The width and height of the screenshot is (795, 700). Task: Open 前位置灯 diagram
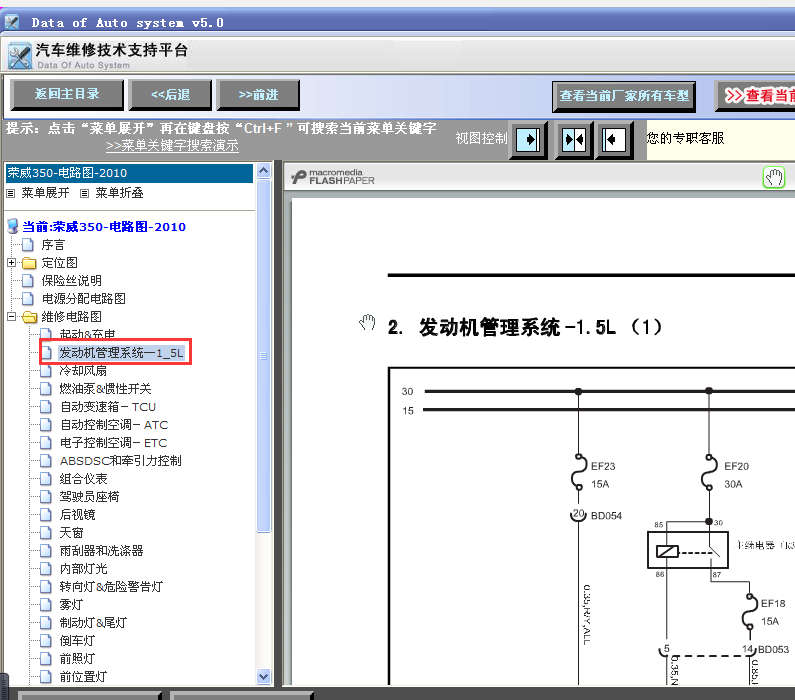83,677
